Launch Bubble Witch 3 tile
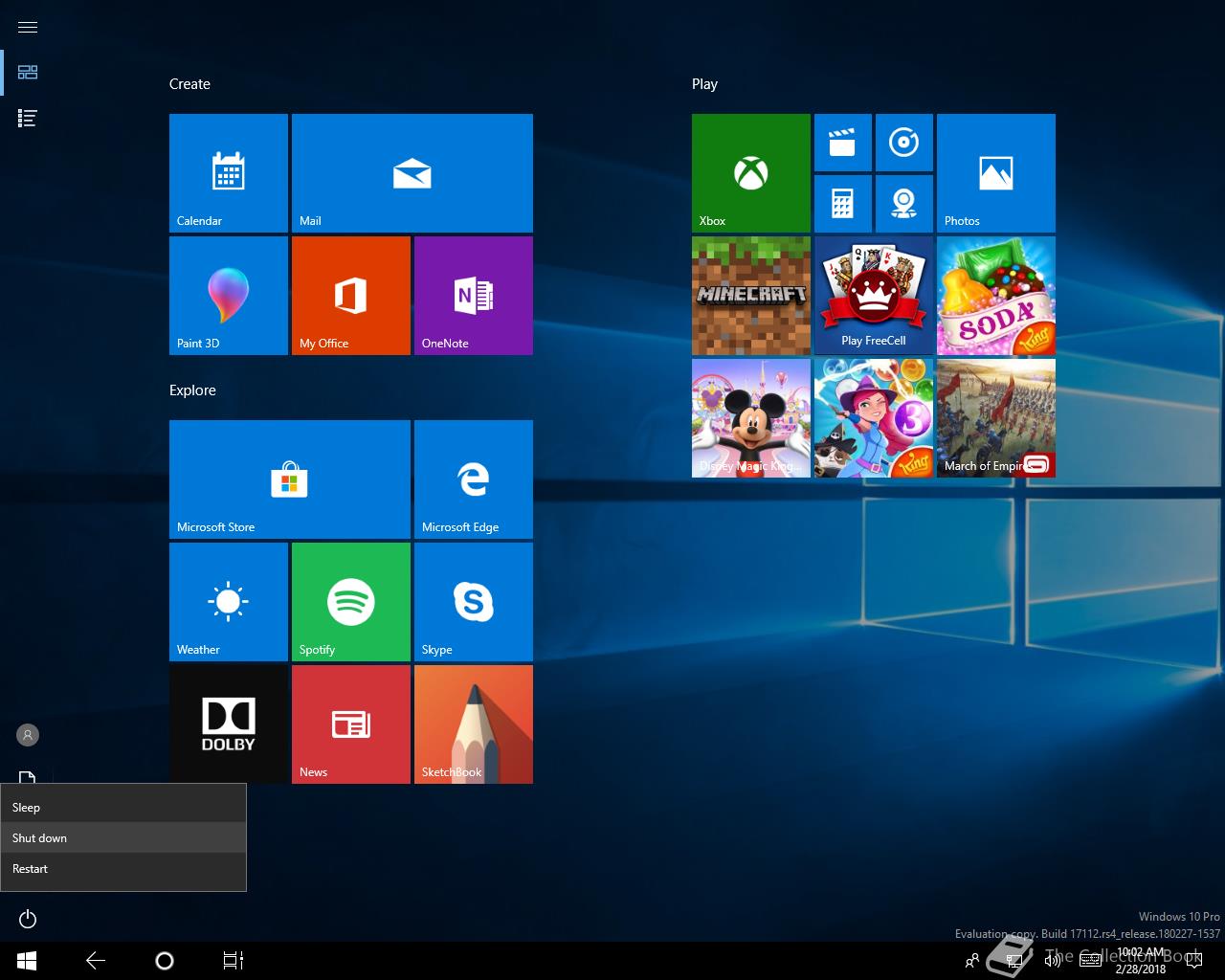The height and width of the screenshot is (980, 1225). pyautogui.click(x=874, y=418)
